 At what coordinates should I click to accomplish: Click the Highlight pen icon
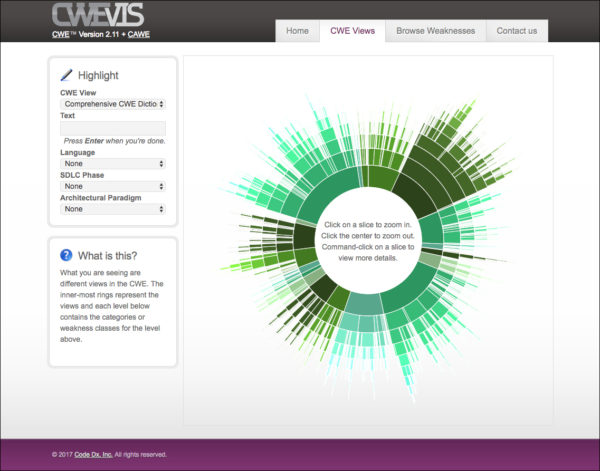click(66, 75)
